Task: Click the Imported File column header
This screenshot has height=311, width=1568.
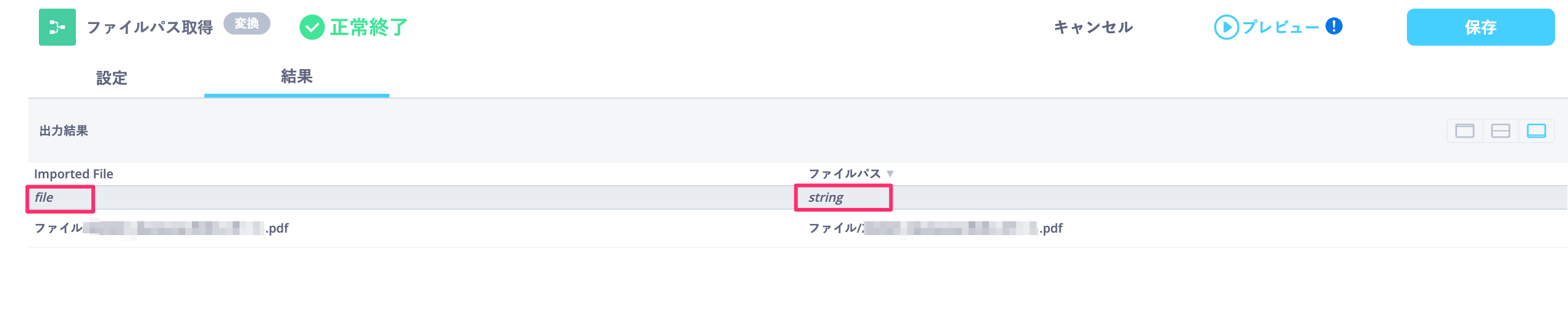Action: (x=73, y=174)
